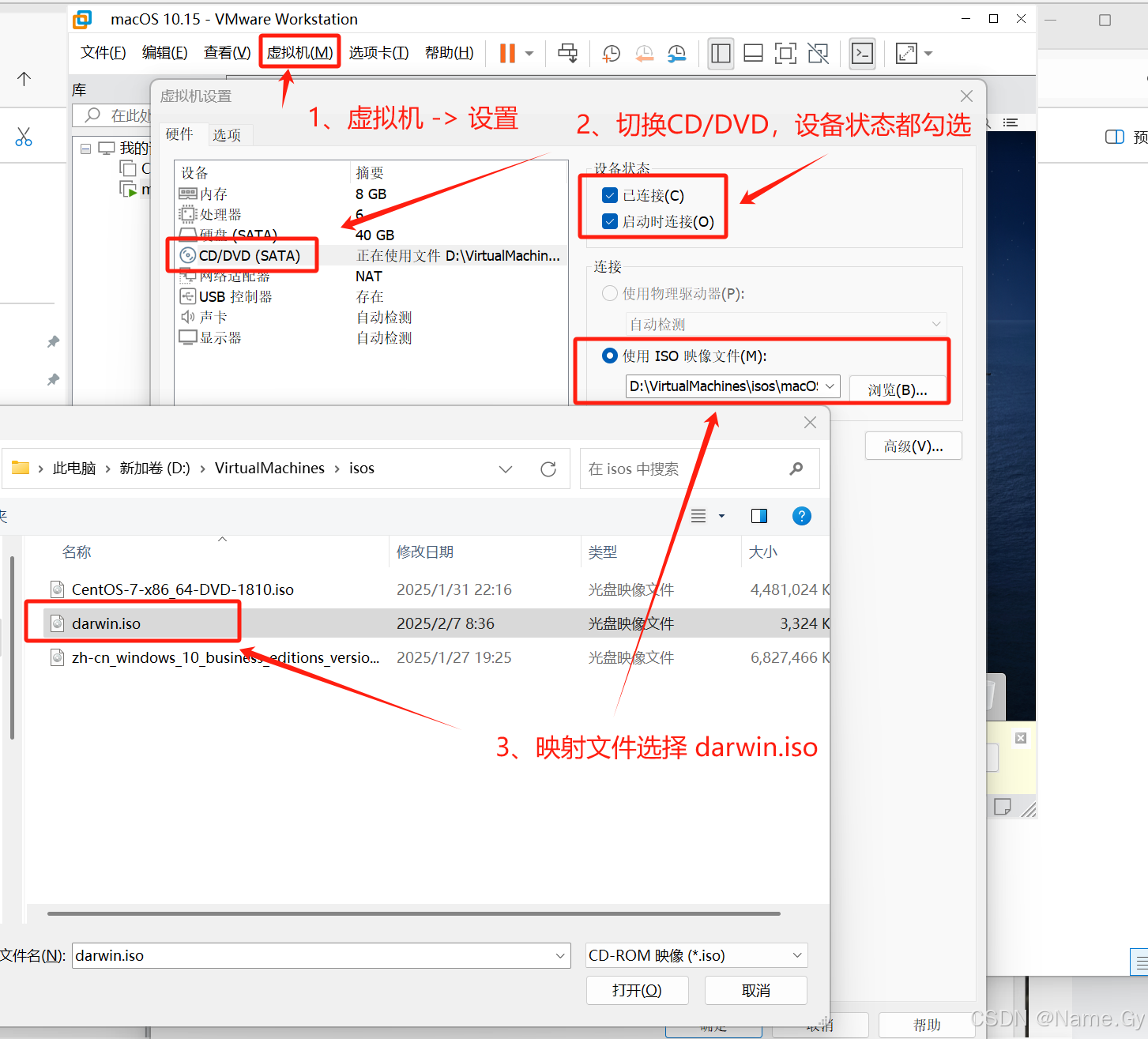The image size is (1148, 1039).
Task: Click the refresh folder icon
Action: coord(548,469)
